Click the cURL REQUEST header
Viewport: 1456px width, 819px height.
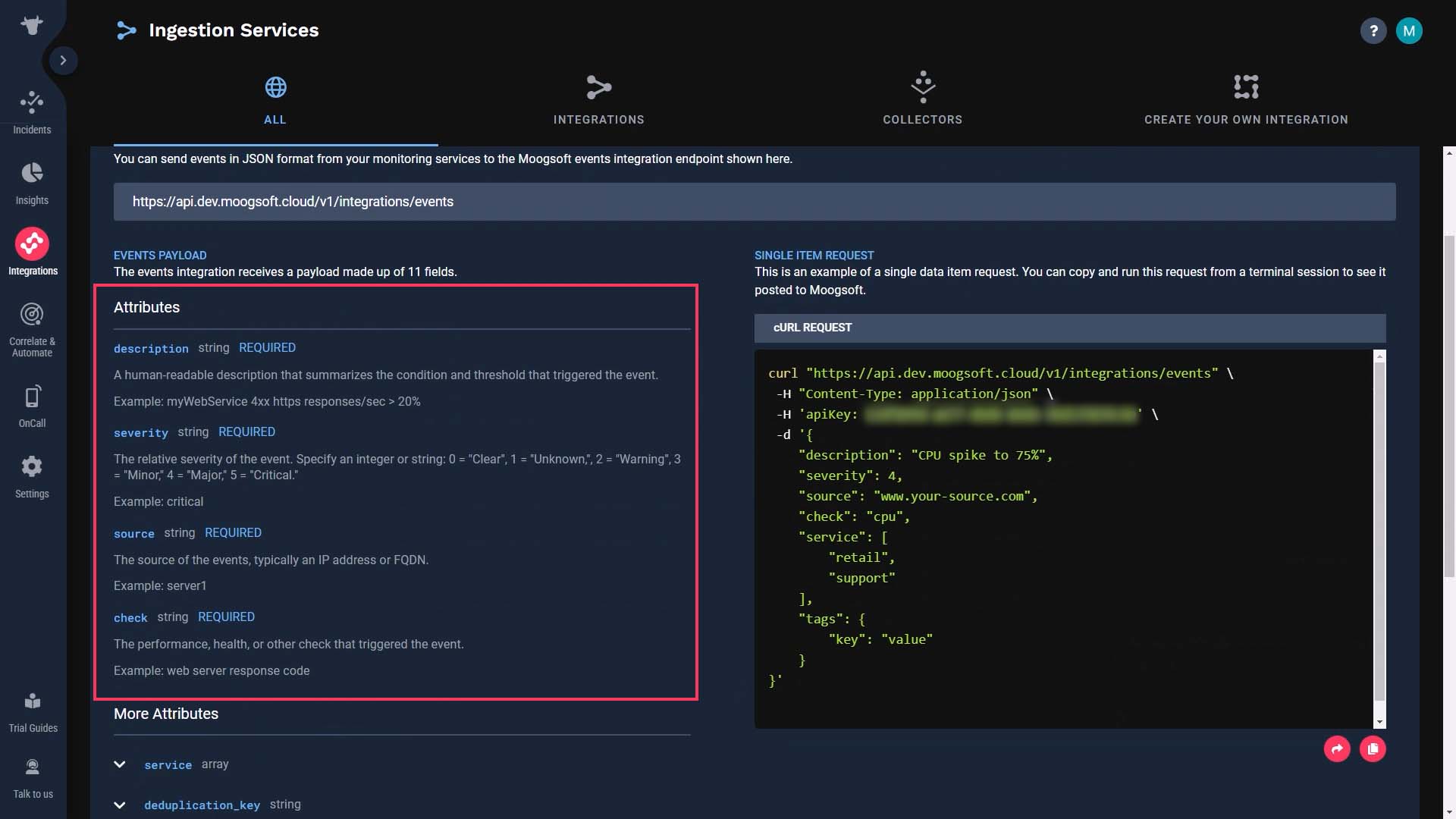point(1070,328)
